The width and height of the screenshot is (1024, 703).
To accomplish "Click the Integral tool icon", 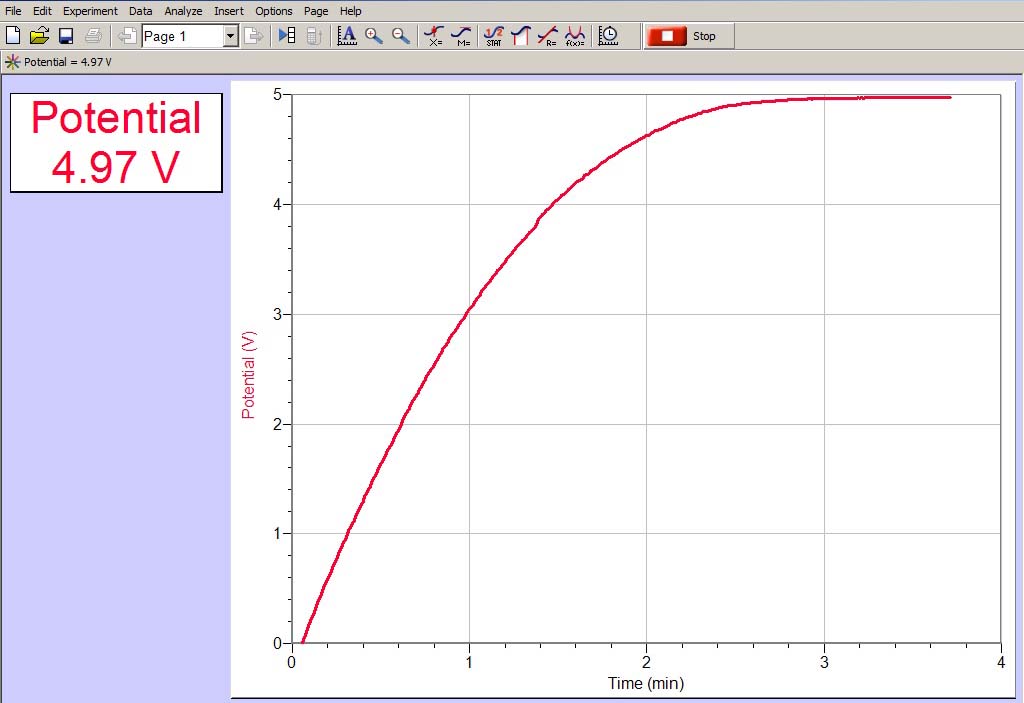I will tap(520, 36).
